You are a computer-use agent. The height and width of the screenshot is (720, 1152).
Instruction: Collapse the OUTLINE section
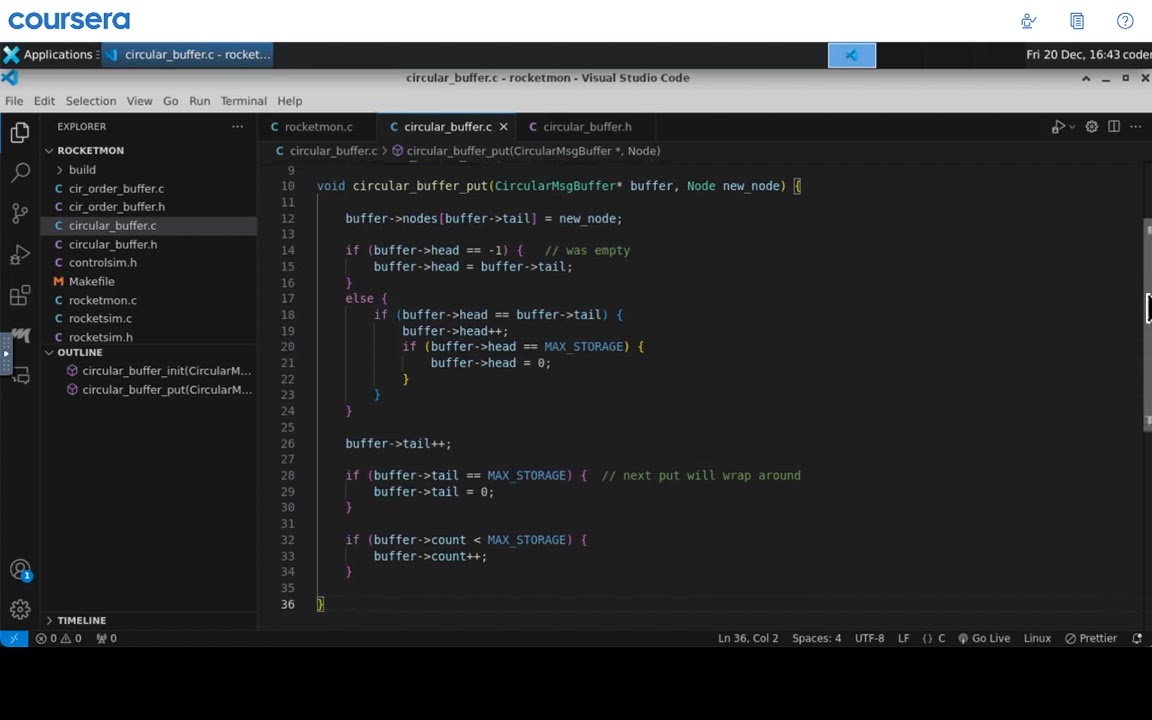pos(79,352)
